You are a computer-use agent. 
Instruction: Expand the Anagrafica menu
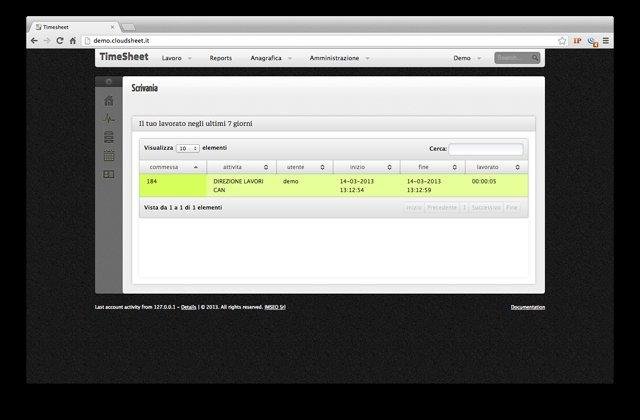[x=271, y=58]
